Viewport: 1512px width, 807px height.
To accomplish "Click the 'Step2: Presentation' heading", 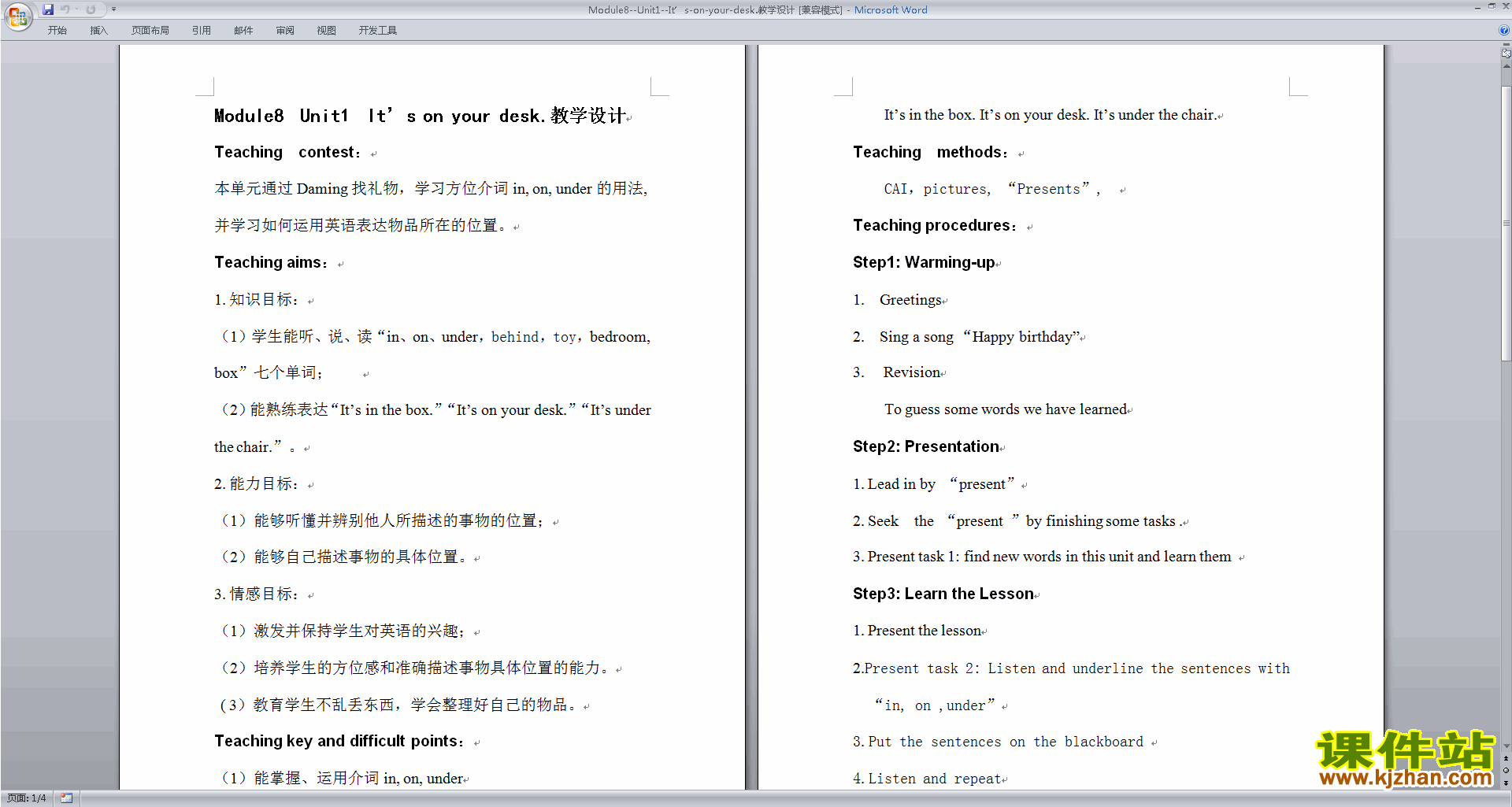I will (926, 446).
